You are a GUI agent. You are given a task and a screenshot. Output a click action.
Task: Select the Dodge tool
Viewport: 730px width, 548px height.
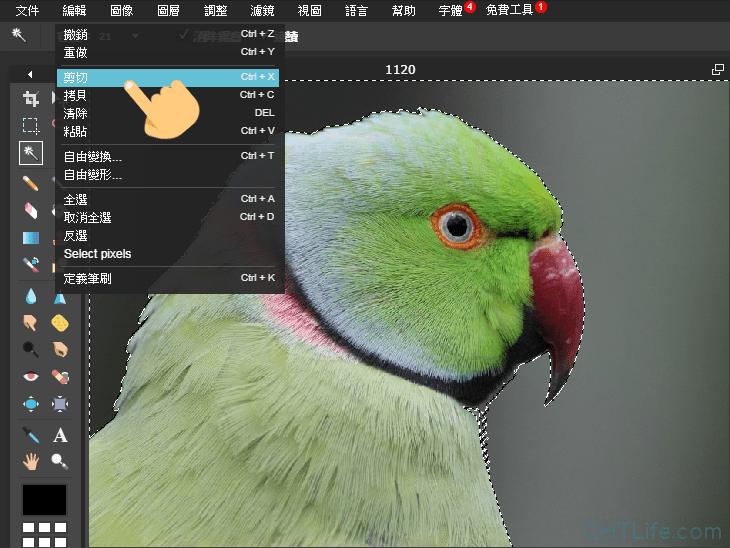(x=31, y=349)
